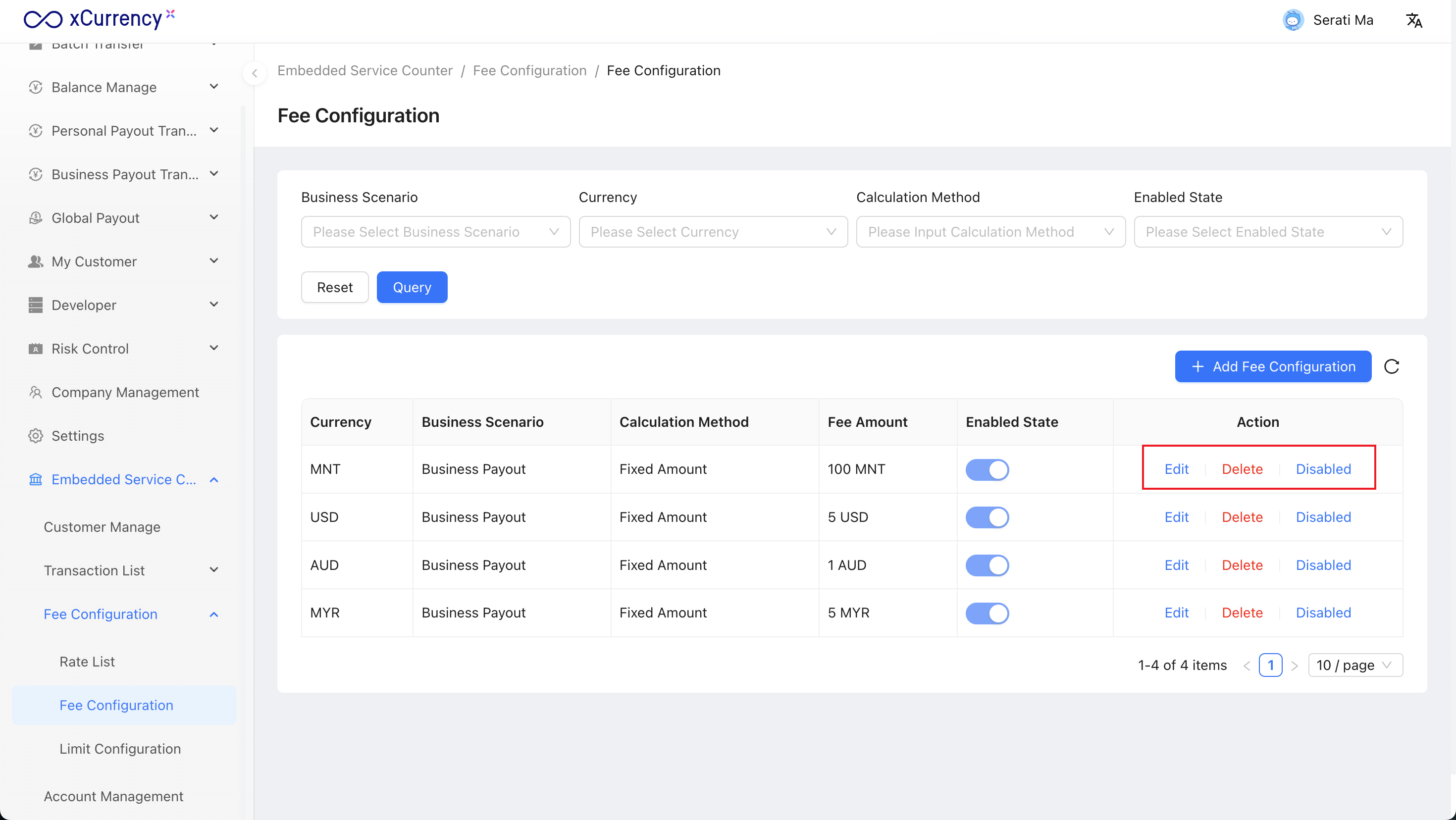
Task: Open the 10 / page size selector
Action: click(x=1354, y=665)
